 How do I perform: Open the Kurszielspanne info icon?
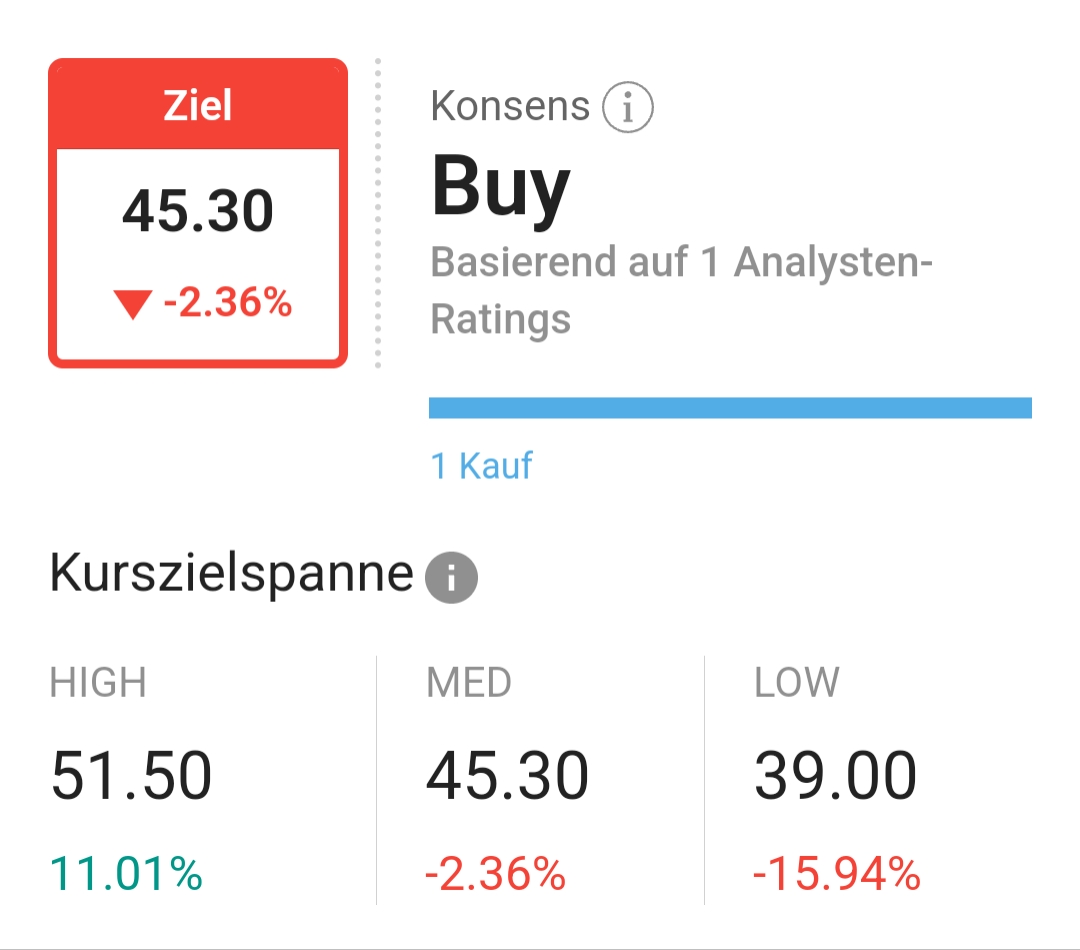451,577
